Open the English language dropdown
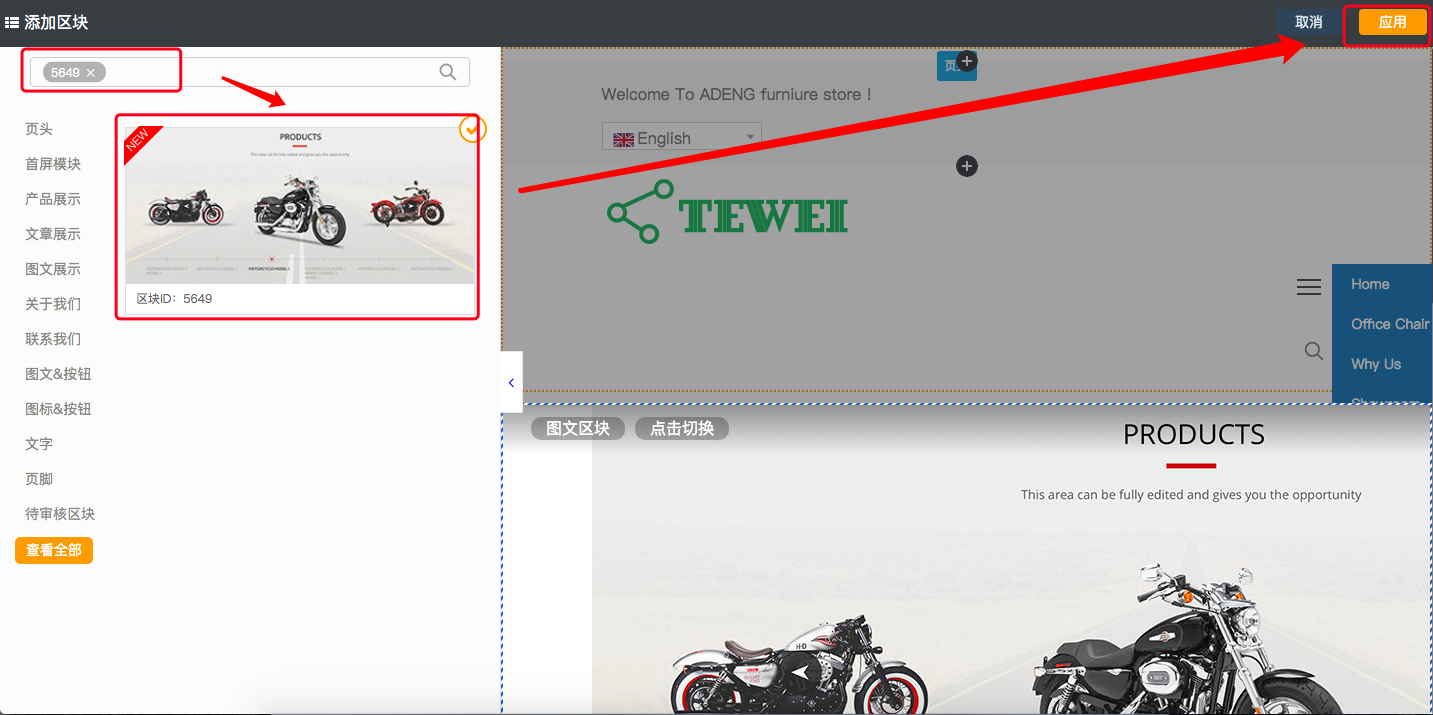1433x715 pixels. pos(681,138)
